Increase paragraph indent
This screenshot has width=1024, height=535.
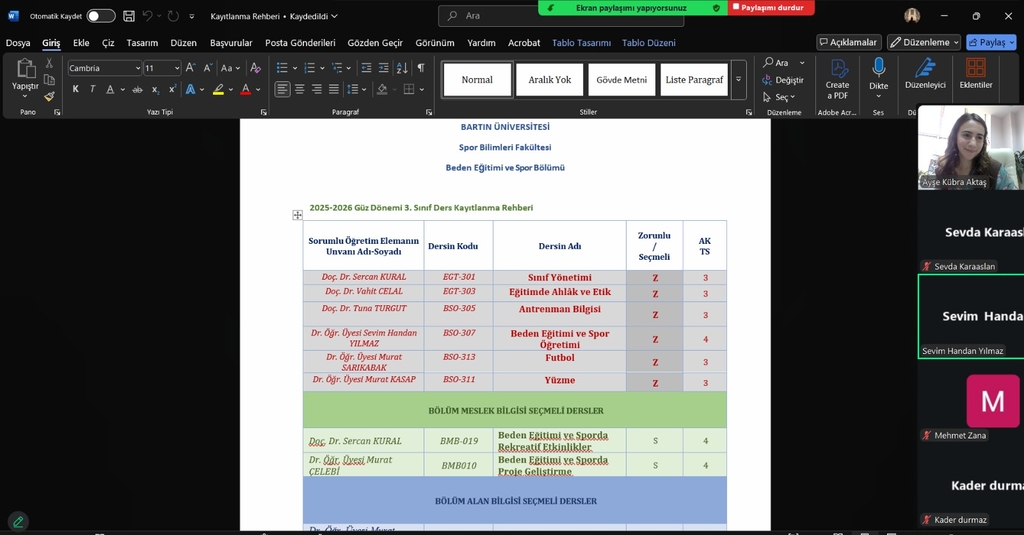pyautogui.click(x=383, y=68)
